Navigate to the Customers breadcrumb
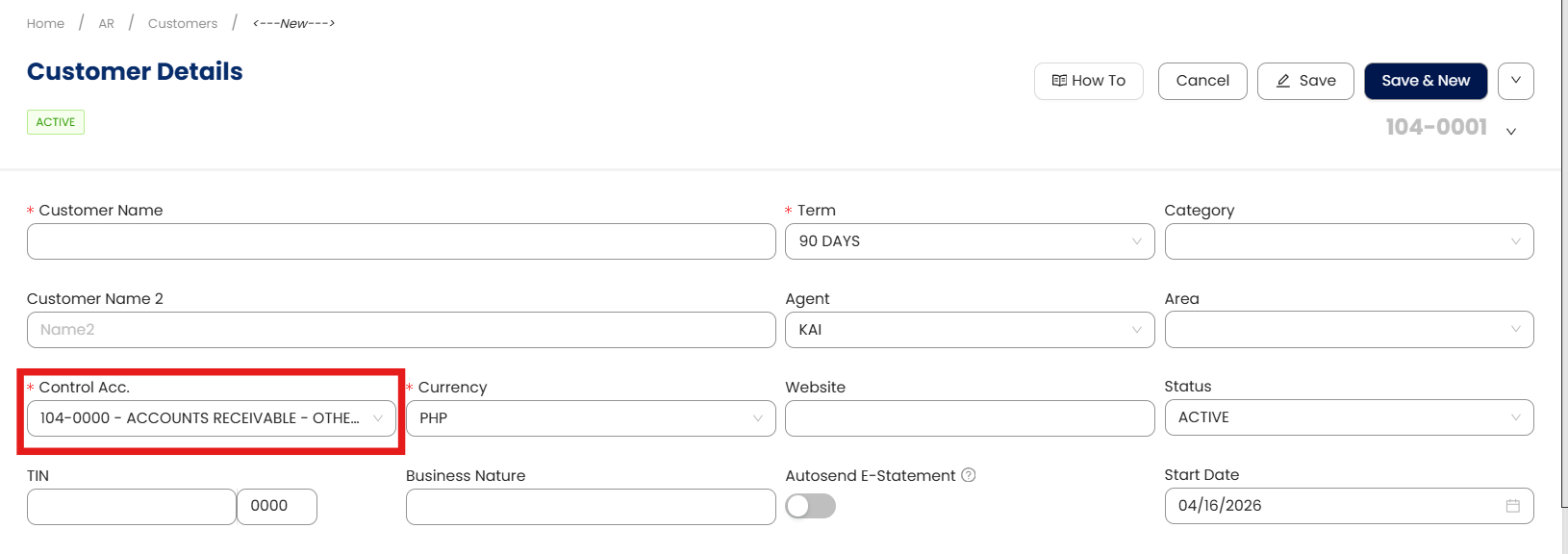 click(x=183, y=23)
